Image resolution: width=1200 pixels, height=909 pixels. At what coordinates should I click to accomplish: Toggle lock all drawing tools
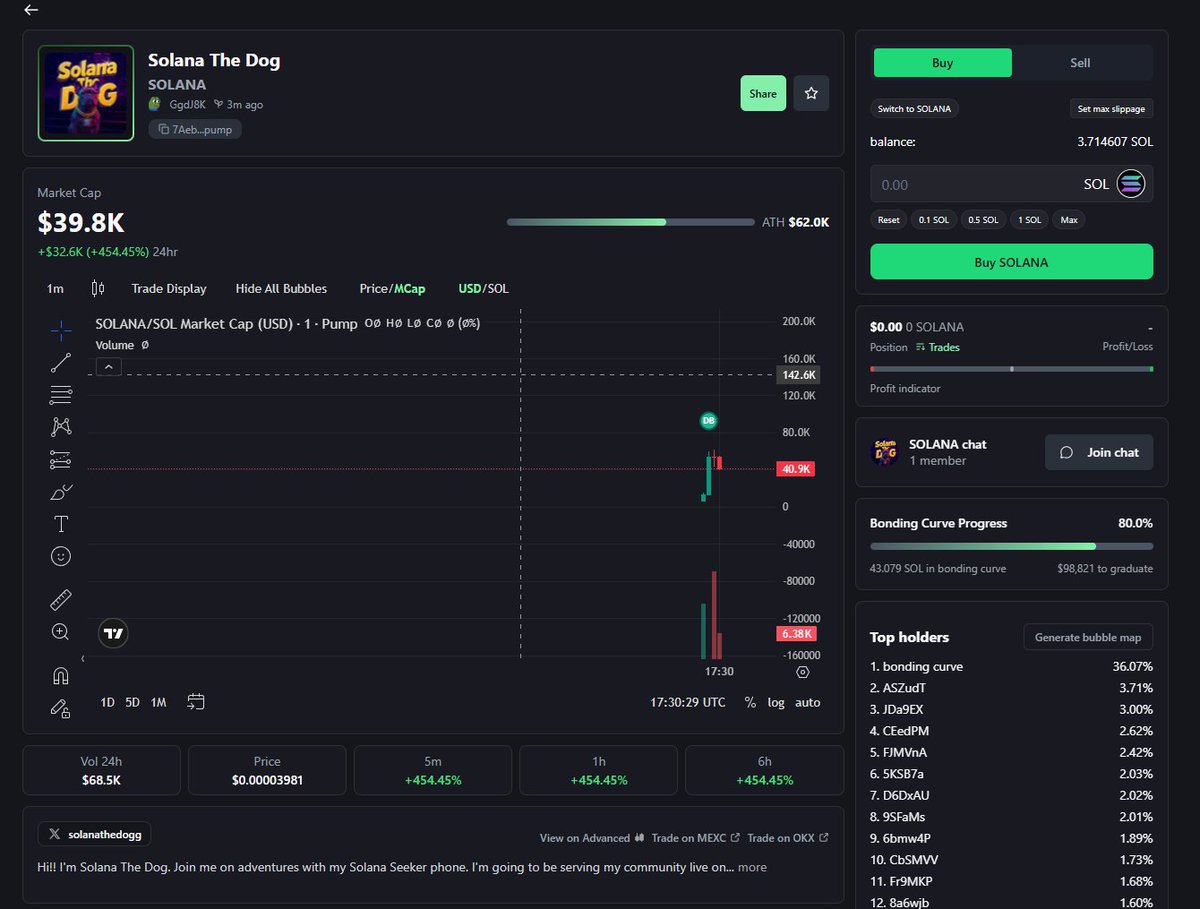(61, 708)
